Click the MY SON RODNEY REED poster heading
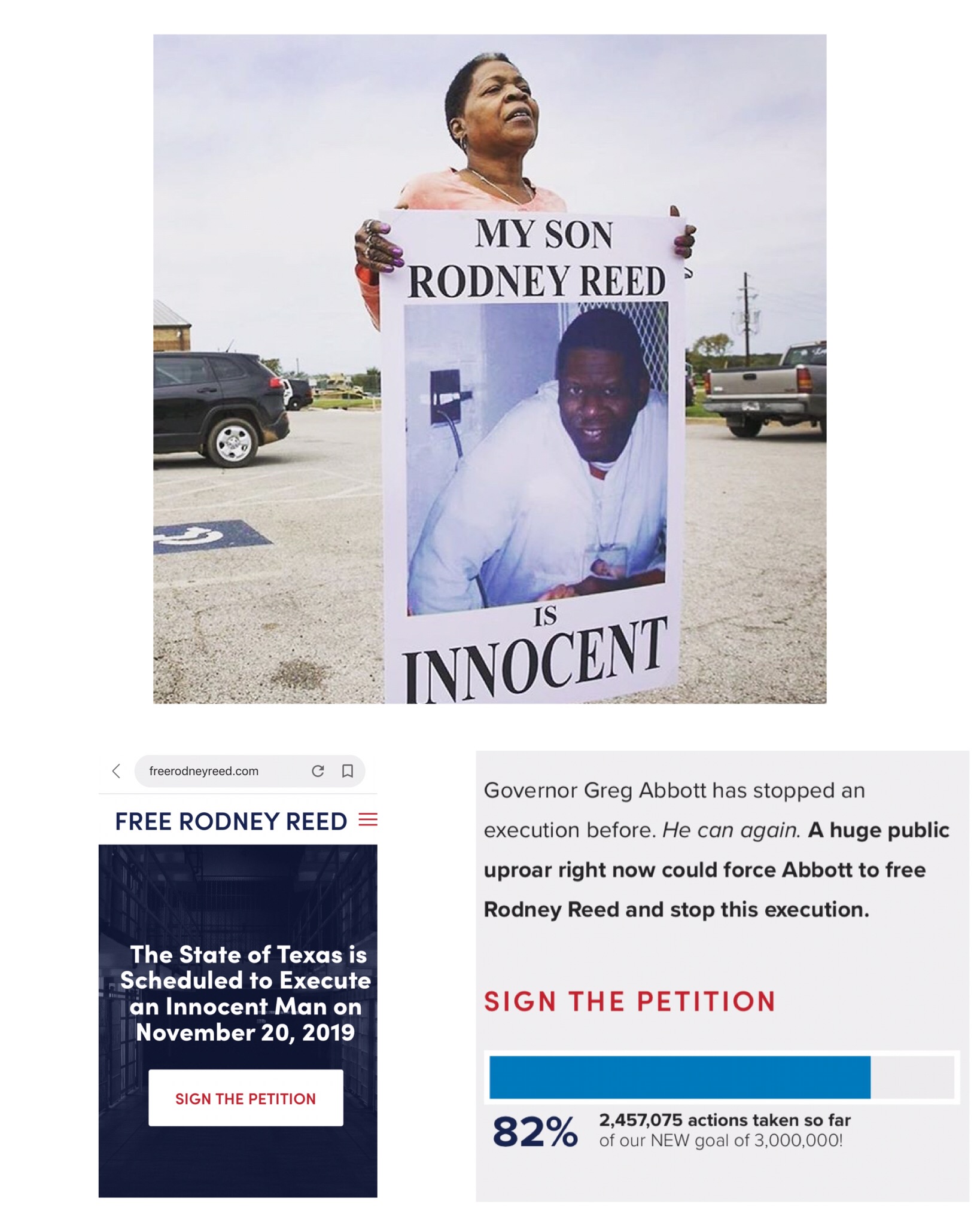This screenshot has width=980, height=1225. (x=537, y=258)
